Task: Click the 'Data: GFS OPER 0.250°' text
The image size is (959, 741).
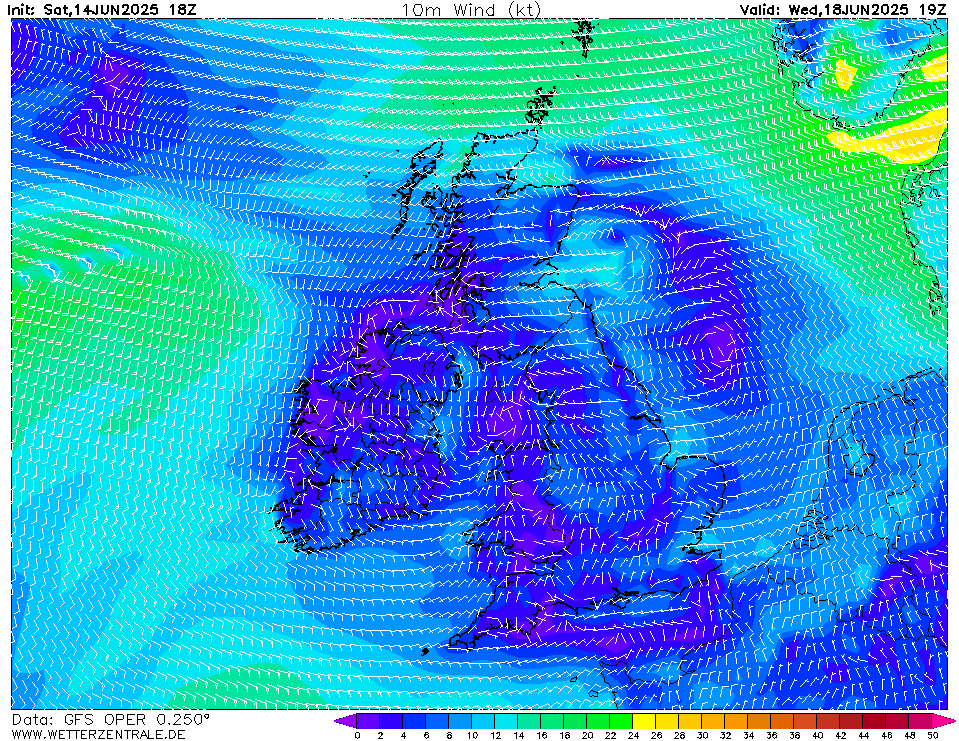Action: (111, 720)
